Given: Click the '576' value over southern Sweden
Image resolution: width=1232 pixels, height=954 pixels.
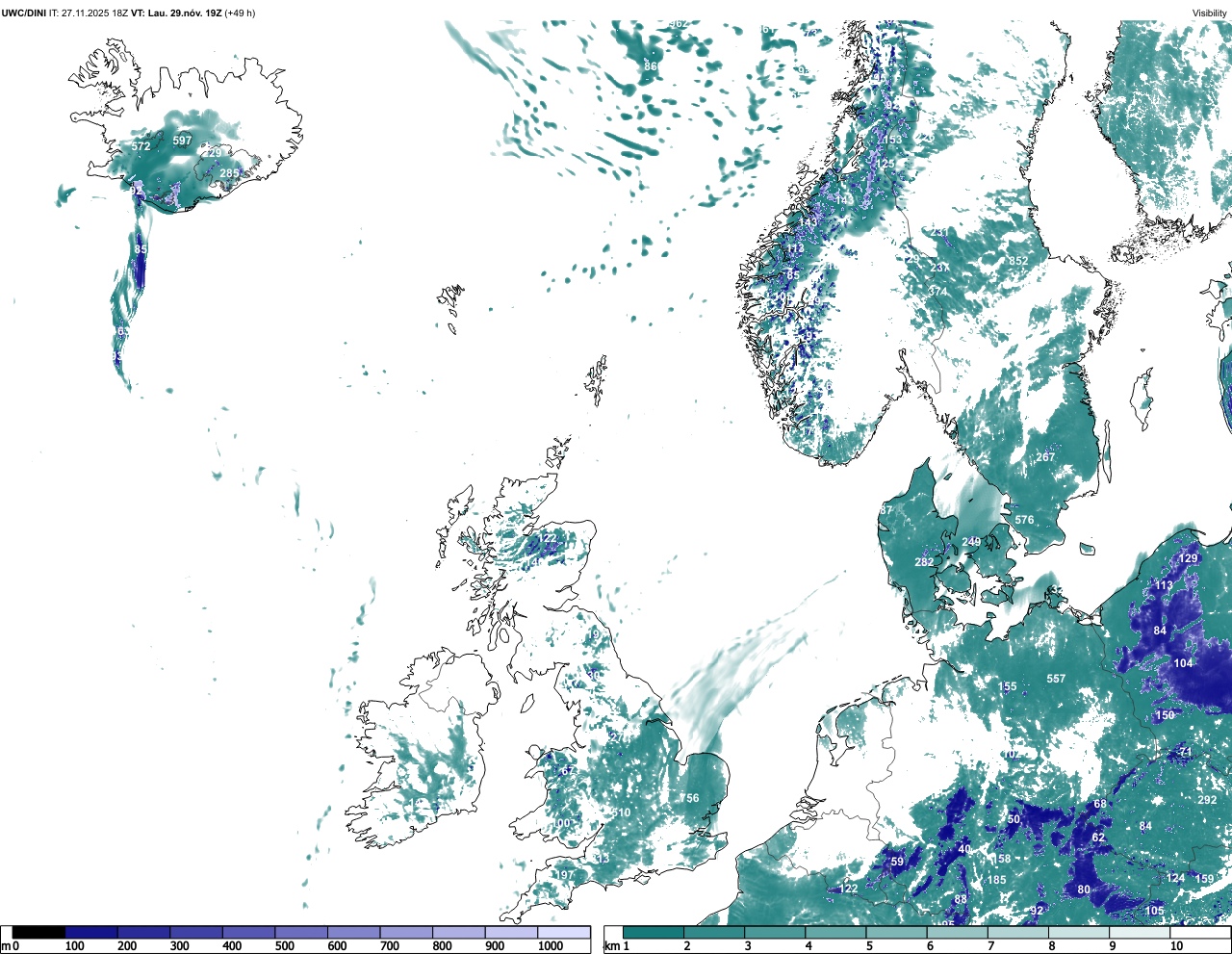Looking at the screenshot, I should [x=1024, y=520].
